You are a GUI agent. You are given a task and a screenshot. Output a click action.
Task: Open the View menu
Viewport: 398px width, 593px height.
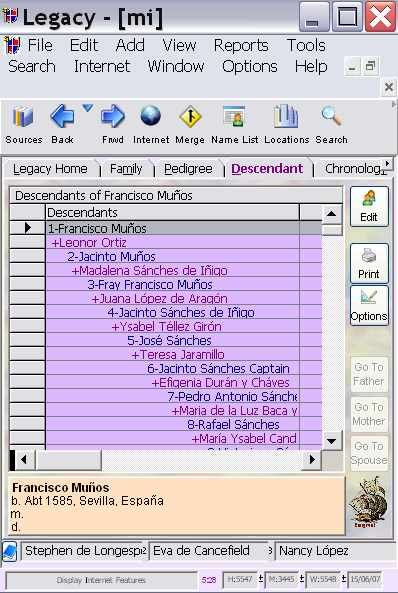(x=179, y=45)
